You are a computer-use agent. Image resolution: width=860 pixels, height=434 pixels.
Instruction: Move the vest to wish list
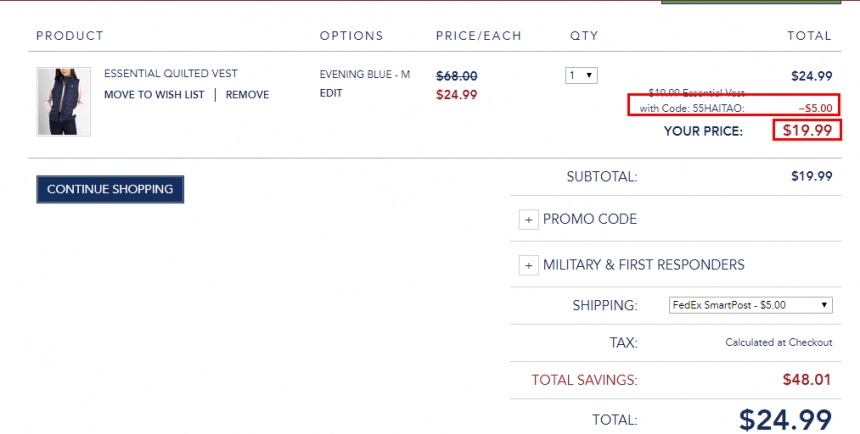click(154, 95)
